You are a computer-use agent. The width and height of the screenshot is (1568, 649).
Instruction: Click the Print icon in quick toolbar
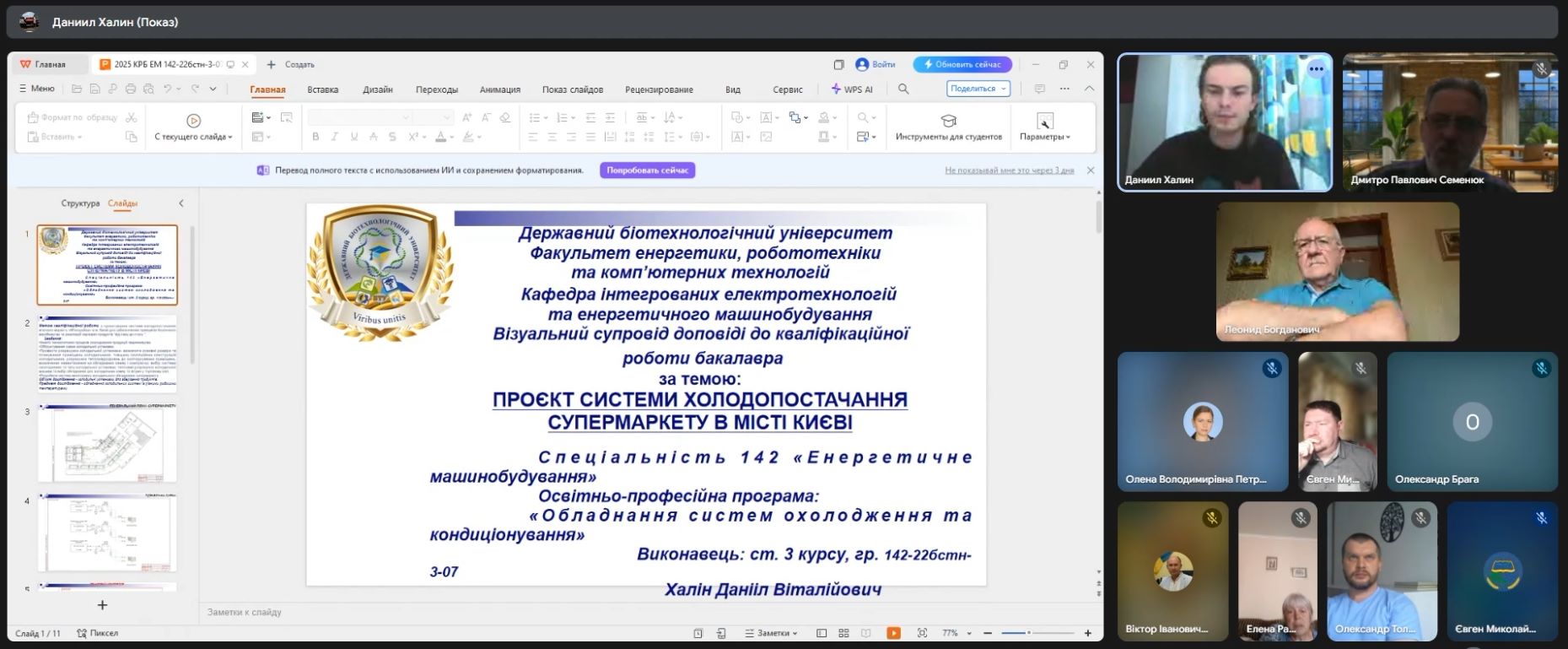pyautogui.click(x=131, y=89)
